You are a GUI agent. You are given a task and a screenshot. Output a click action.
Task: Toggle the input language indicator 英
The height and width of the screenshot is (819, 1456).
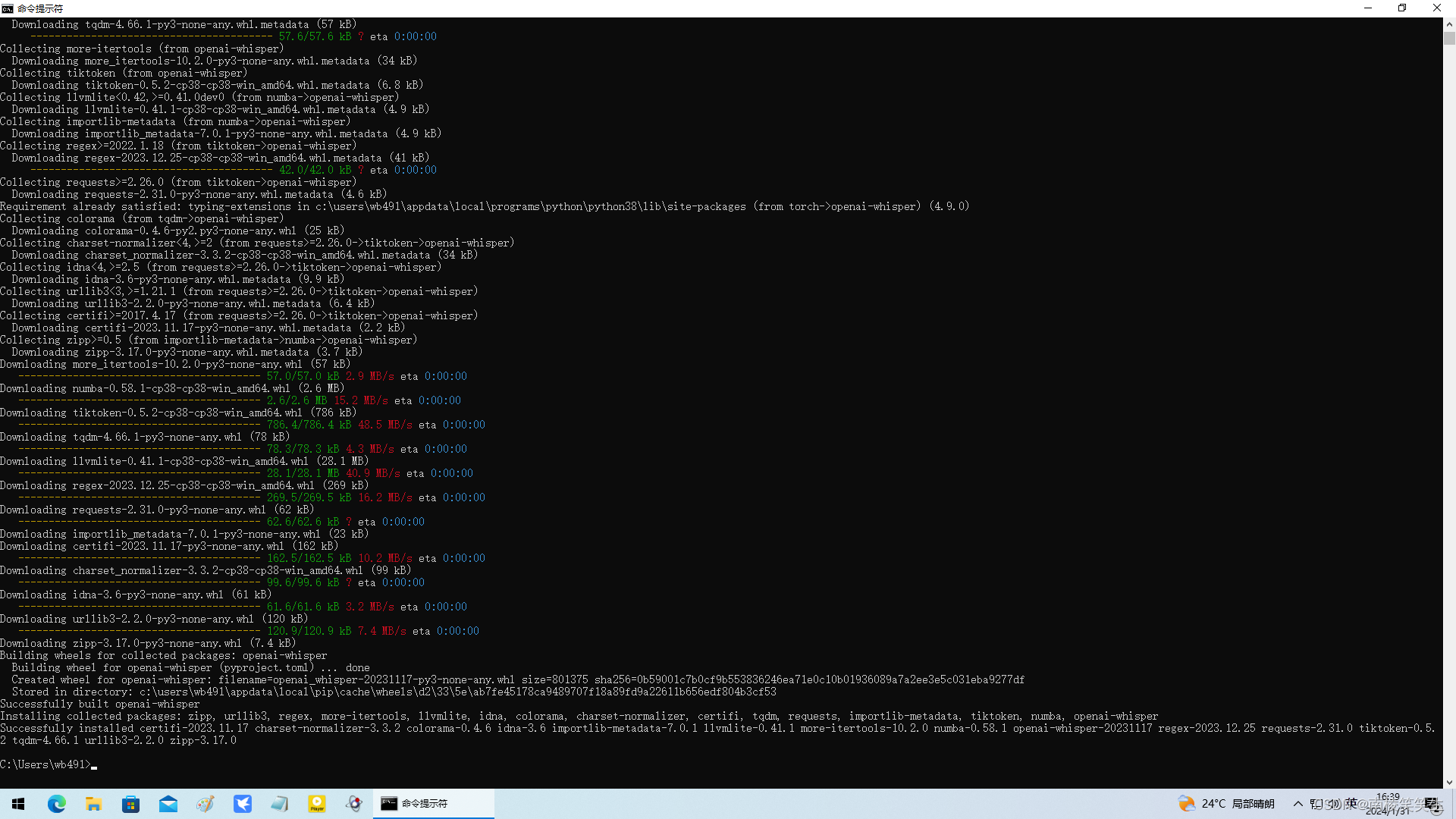pyautogui.click(x=1351, y=803)
